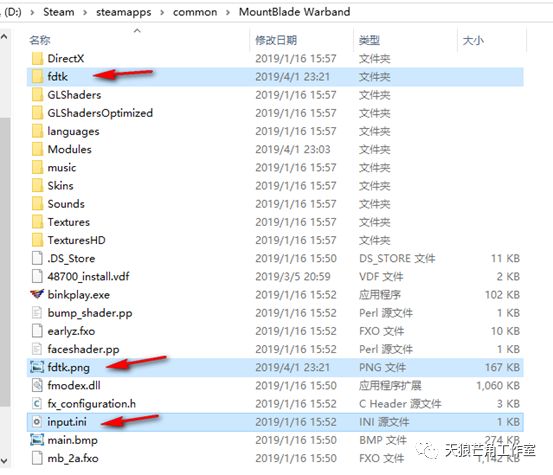Expand breadcrumb chevron after steamapps
The width and height of the screenshot is (553, 475).
(x=162, y=12)
